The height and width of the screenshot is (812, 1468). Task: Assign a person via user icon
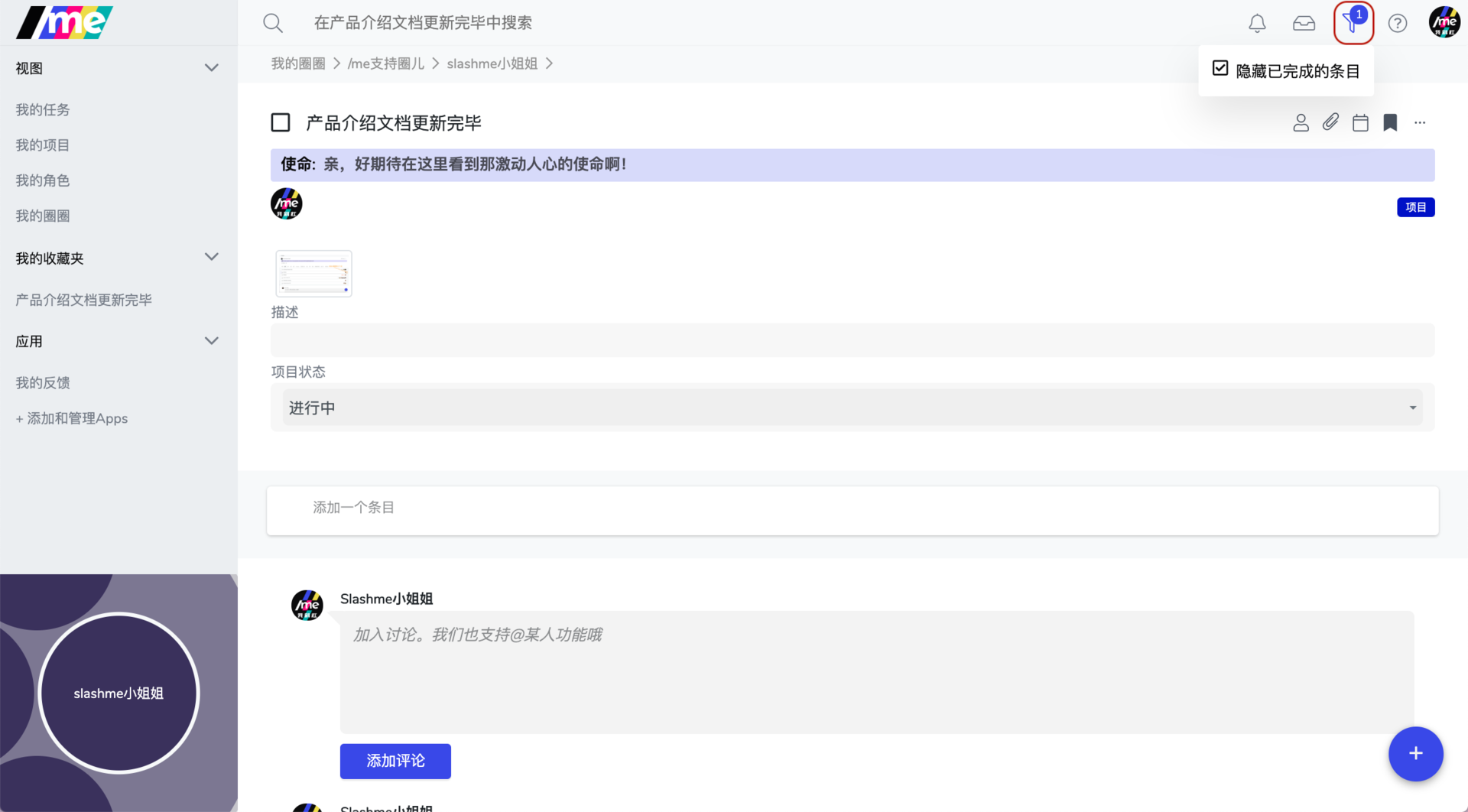pyautogui.click(x=1301, y=122)
